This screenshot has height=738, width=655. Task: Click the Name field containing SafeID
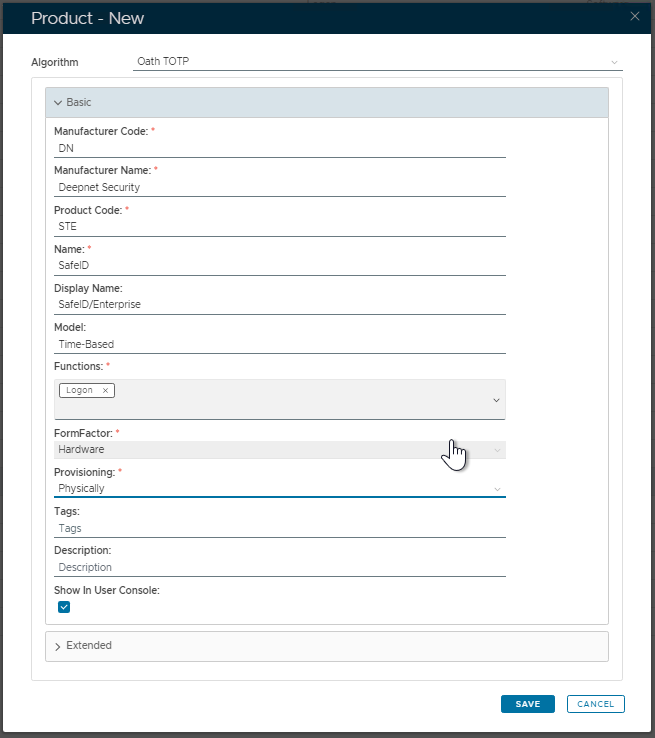pos(280,265)
